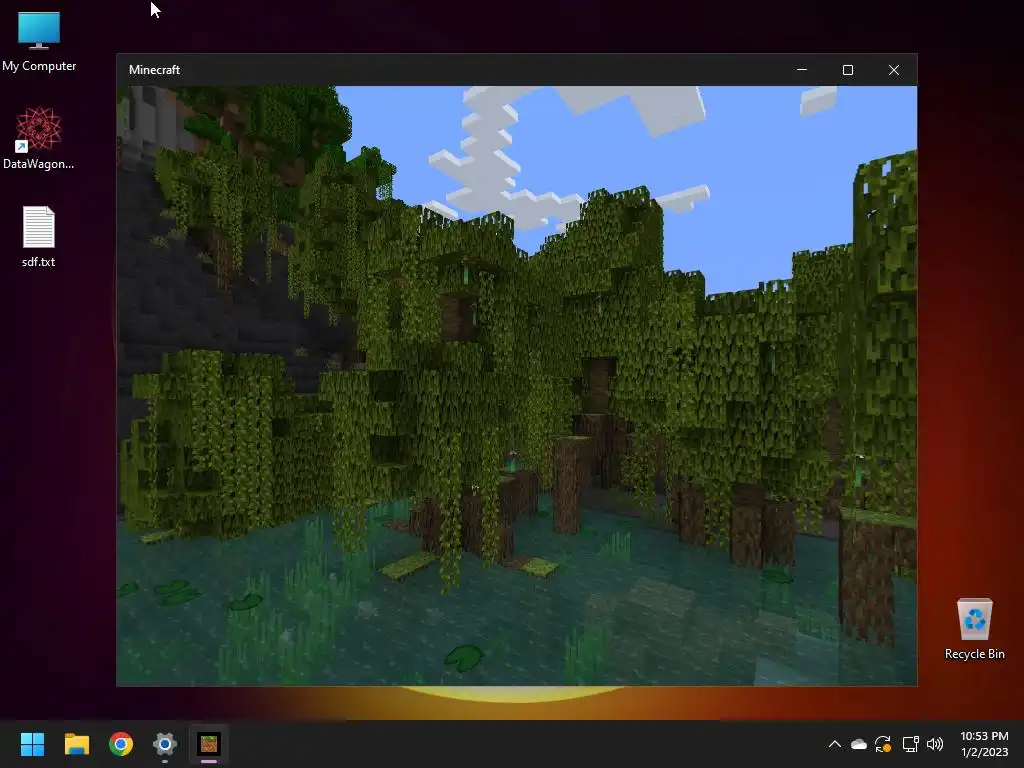Open the My Computer desktop icon
Viewport: 1024px width, 768px height.
[x=39, y=42]
